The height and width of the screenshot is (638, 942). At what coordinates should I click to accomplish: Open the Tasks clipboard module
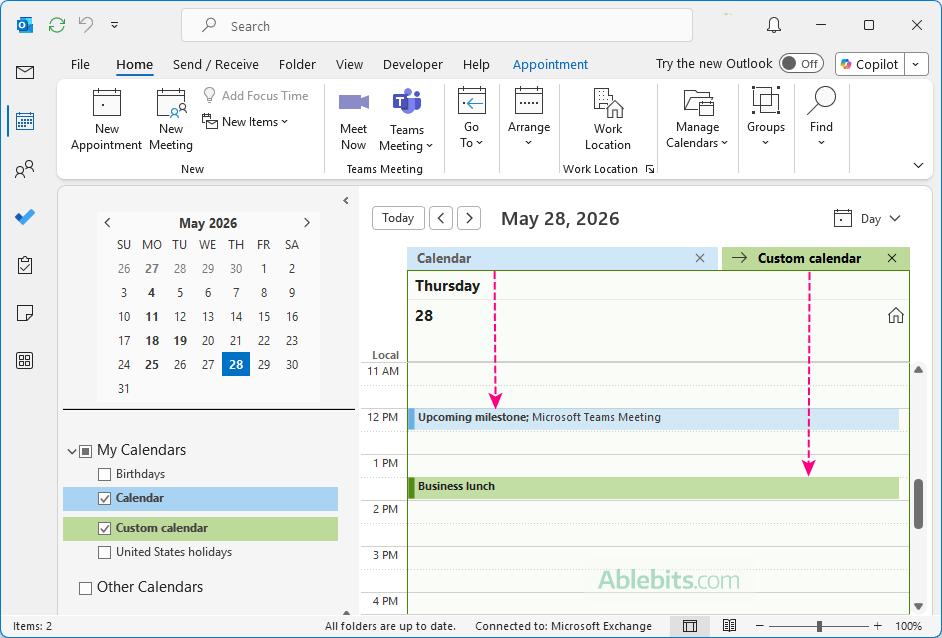coord(25,265)
